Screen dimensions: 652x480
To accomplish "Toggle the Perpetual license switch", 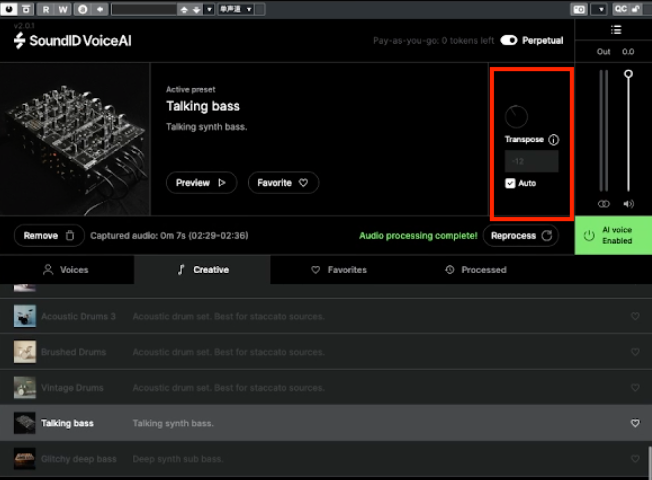I will pyautogui.click(x=509, y=41).
